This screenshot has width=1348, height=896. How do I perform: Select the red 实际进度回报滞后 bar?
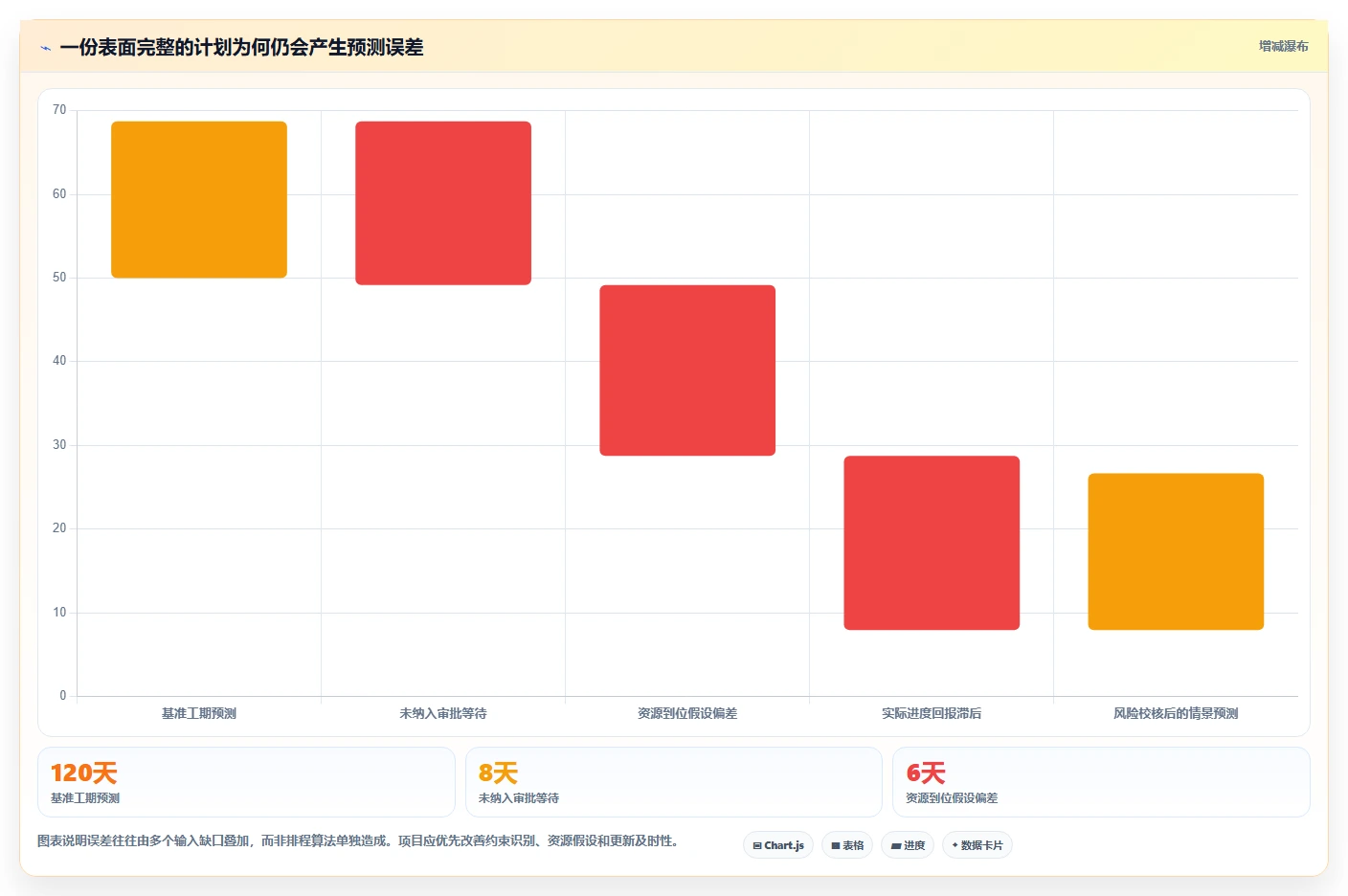[x=932, y=543]
